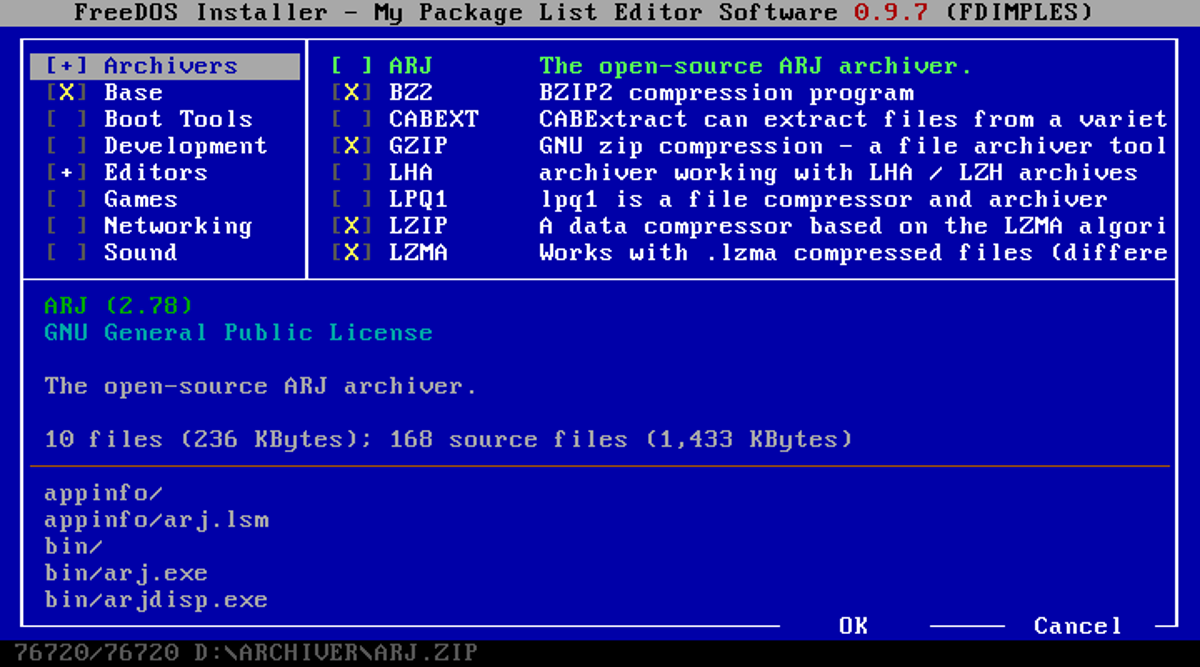
Task: Select the Development category
Action: coord(186,146)
